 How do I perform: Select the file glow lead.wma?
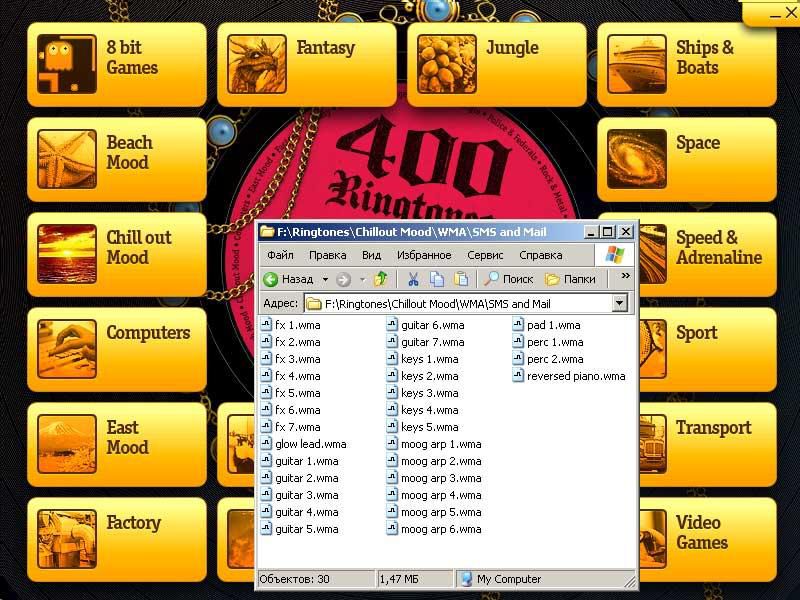[x=310, y=444]
